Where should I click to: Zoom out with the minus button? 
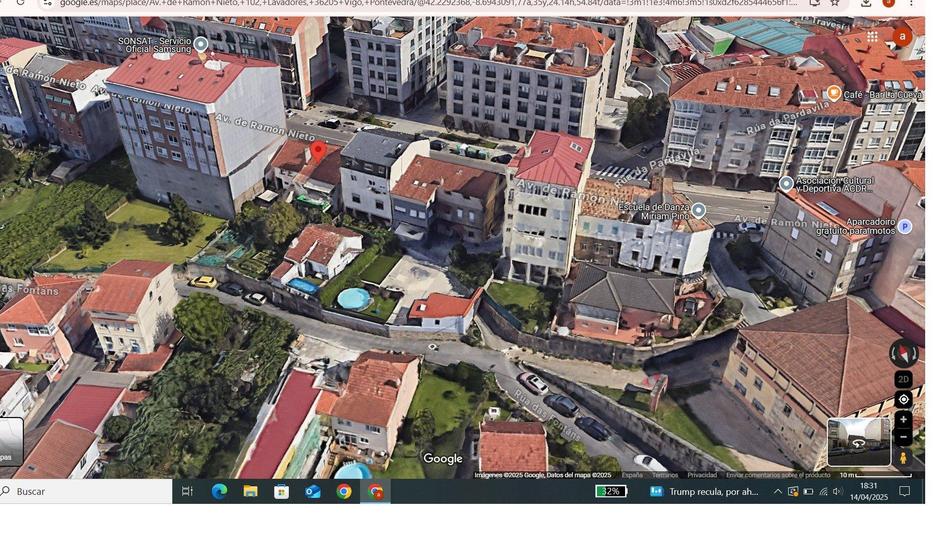[903, 438]
